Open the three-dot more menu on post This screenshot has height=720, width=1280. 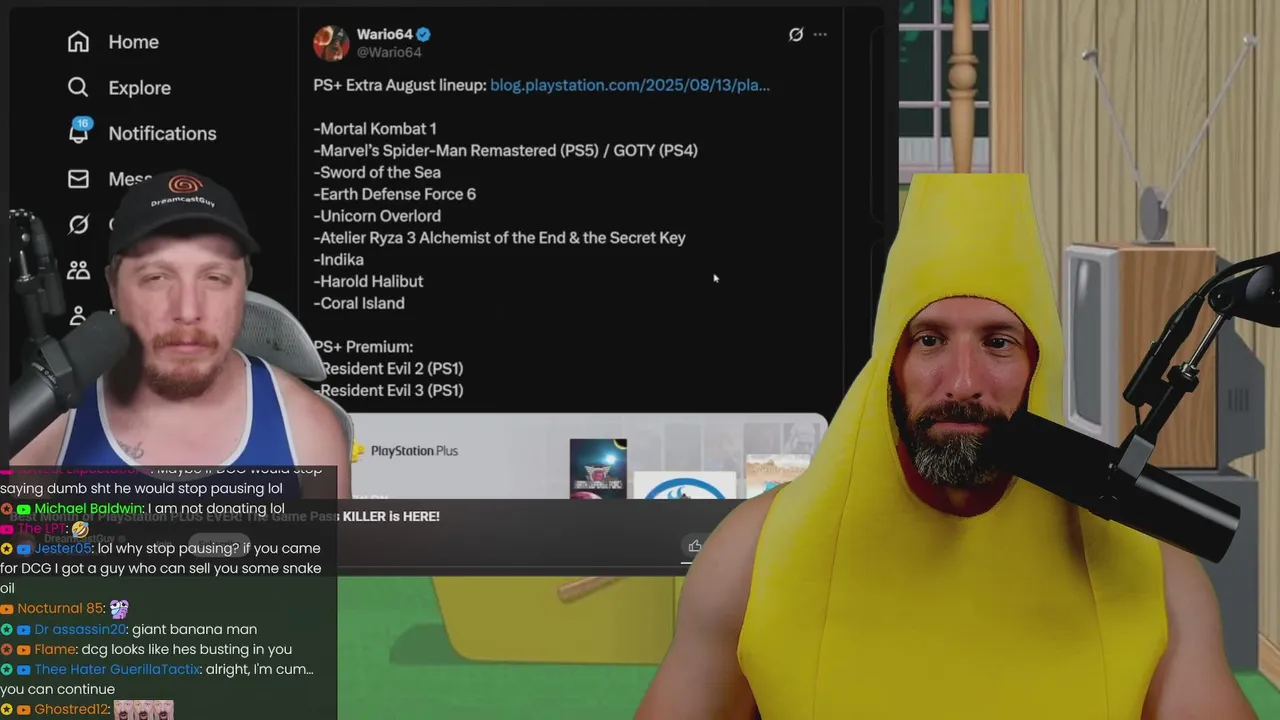[x=820, y=34]
